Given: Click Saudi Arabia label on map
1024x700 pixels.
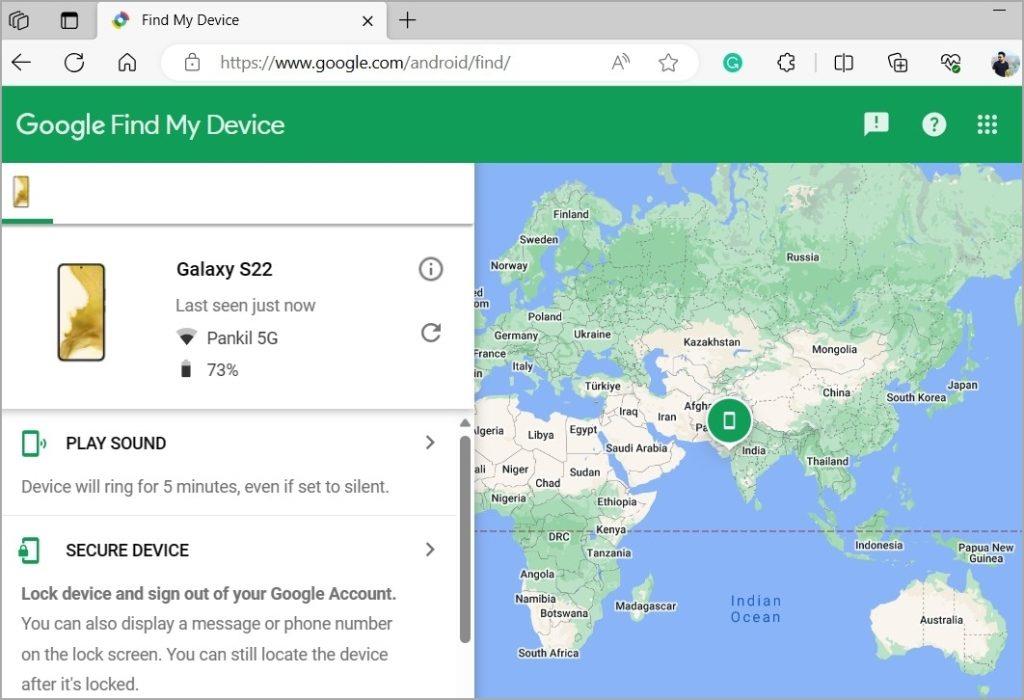Looking at the screenshot, I should pos(636,447).
